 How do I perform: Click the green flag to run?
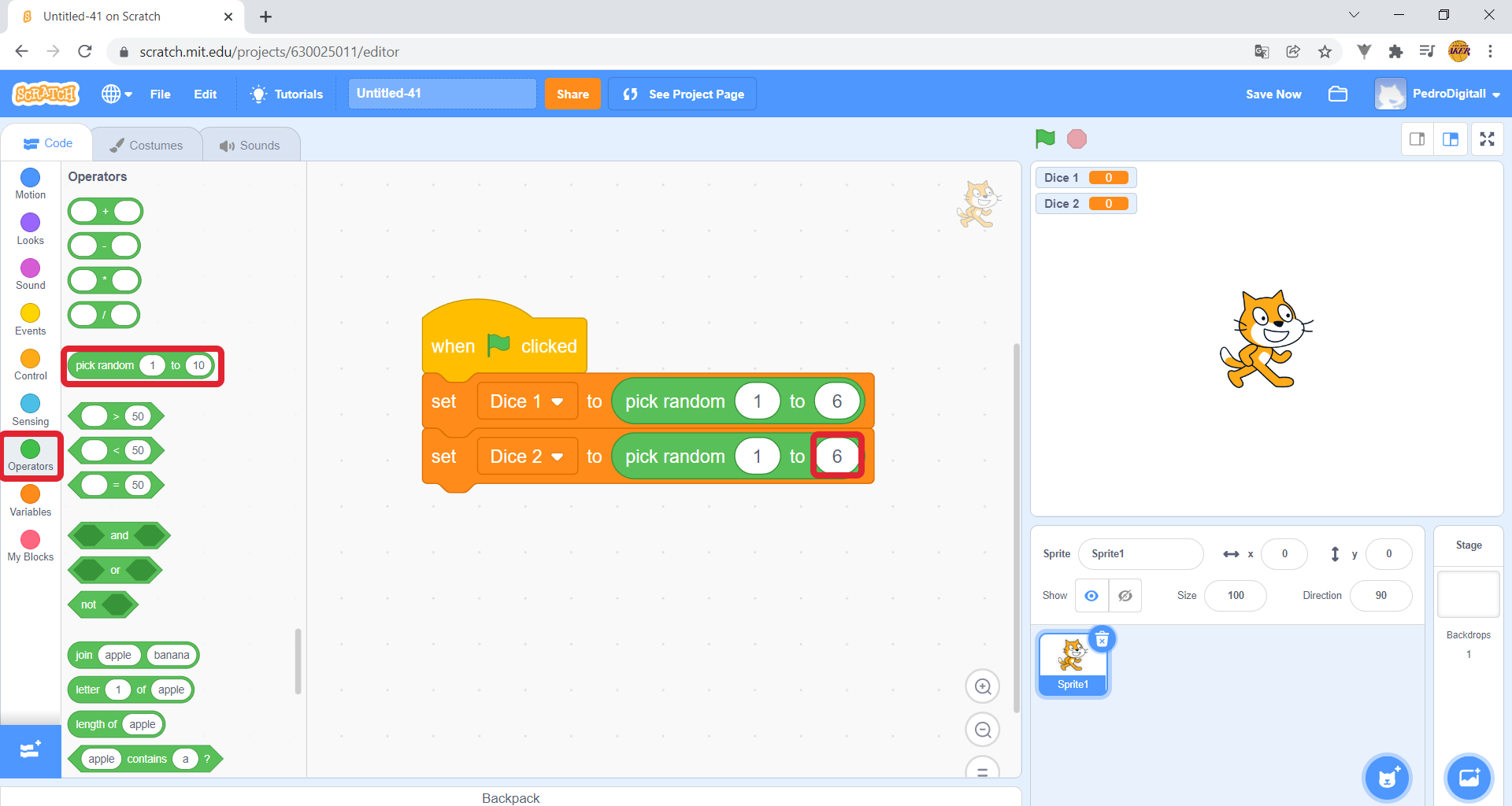pos(1045,139)
